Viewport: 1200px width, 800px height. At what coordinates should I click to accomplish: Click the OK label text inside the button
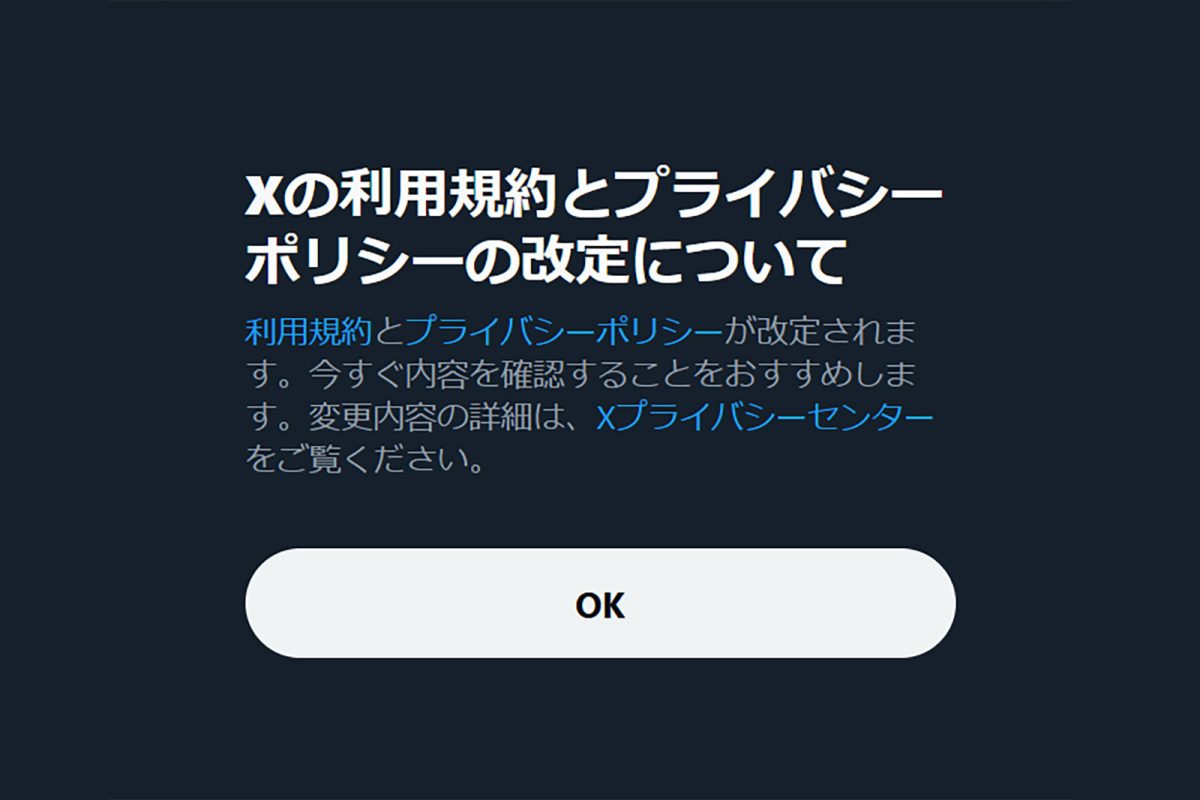pos(600,605)
